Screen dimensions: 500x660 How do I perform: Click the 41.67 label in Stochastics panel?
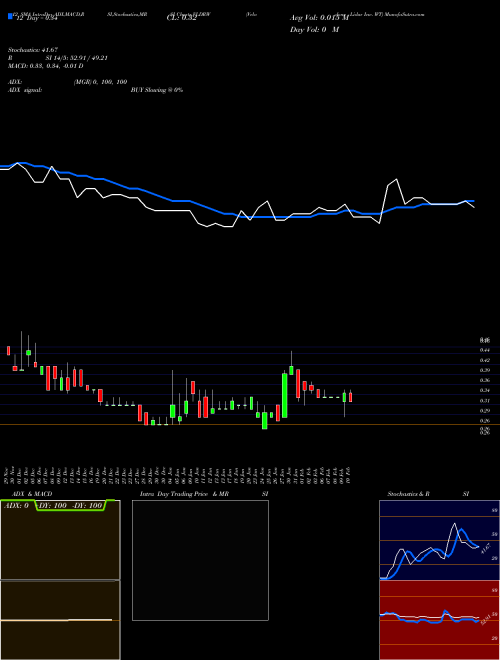coord(485,549)
